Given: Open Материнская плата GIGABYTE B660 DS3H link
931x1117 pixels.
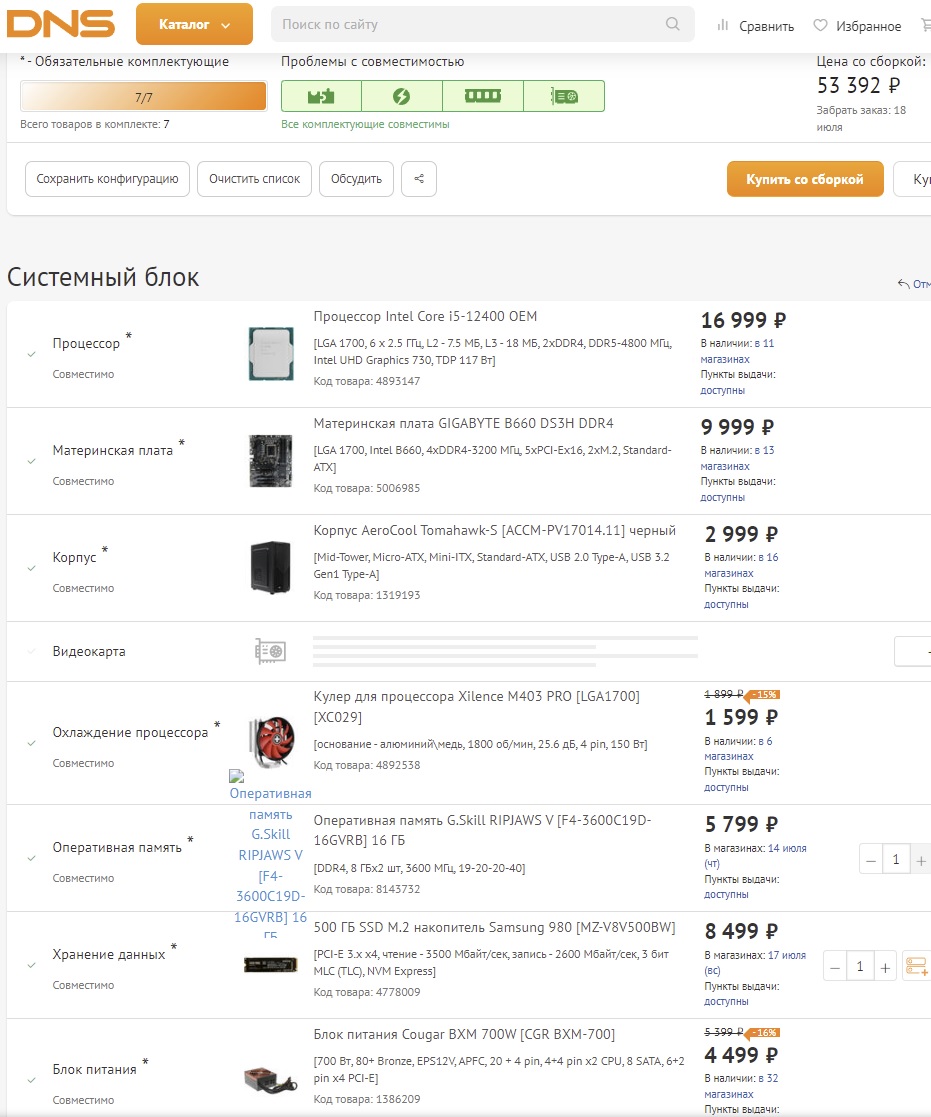Looking at the screenshot, I should click(464, 423).
